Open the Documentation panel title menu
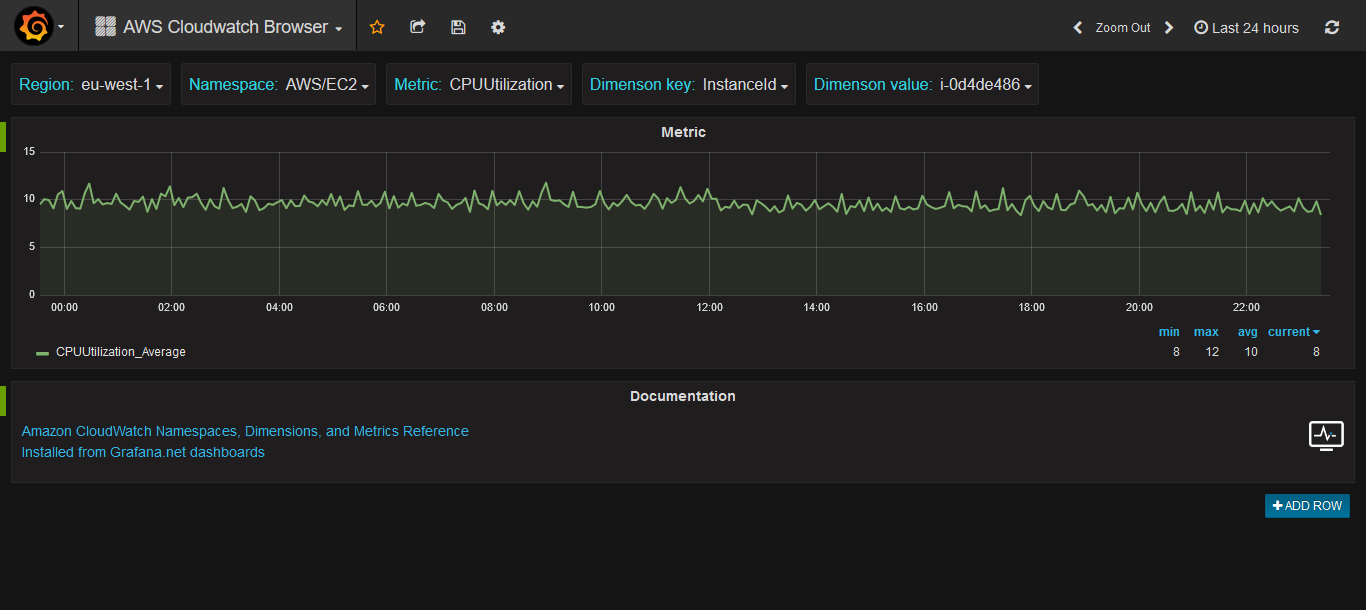 683,396
